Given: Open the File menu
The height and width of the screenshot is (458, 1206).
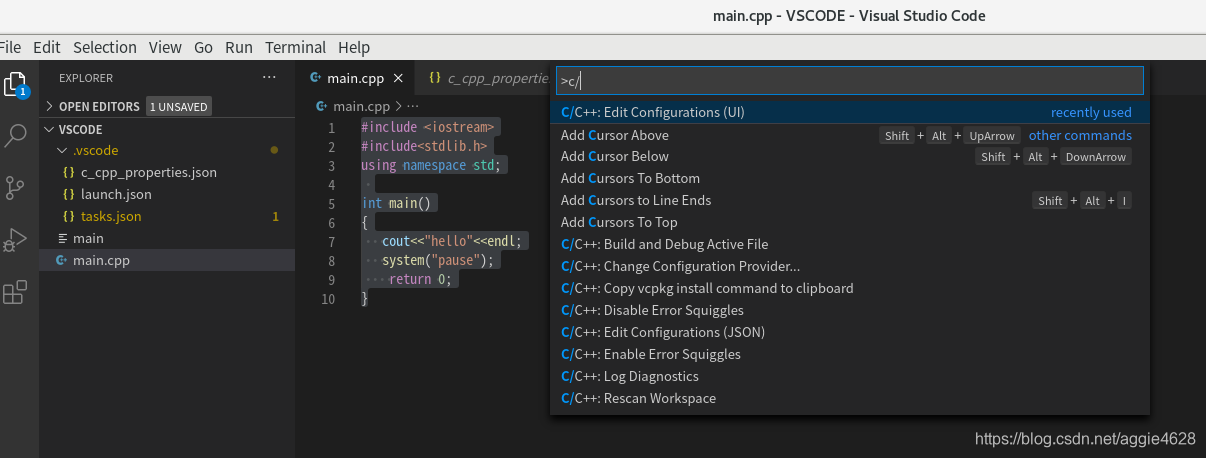Looking at the screenshot, I should tap(11, 47).
